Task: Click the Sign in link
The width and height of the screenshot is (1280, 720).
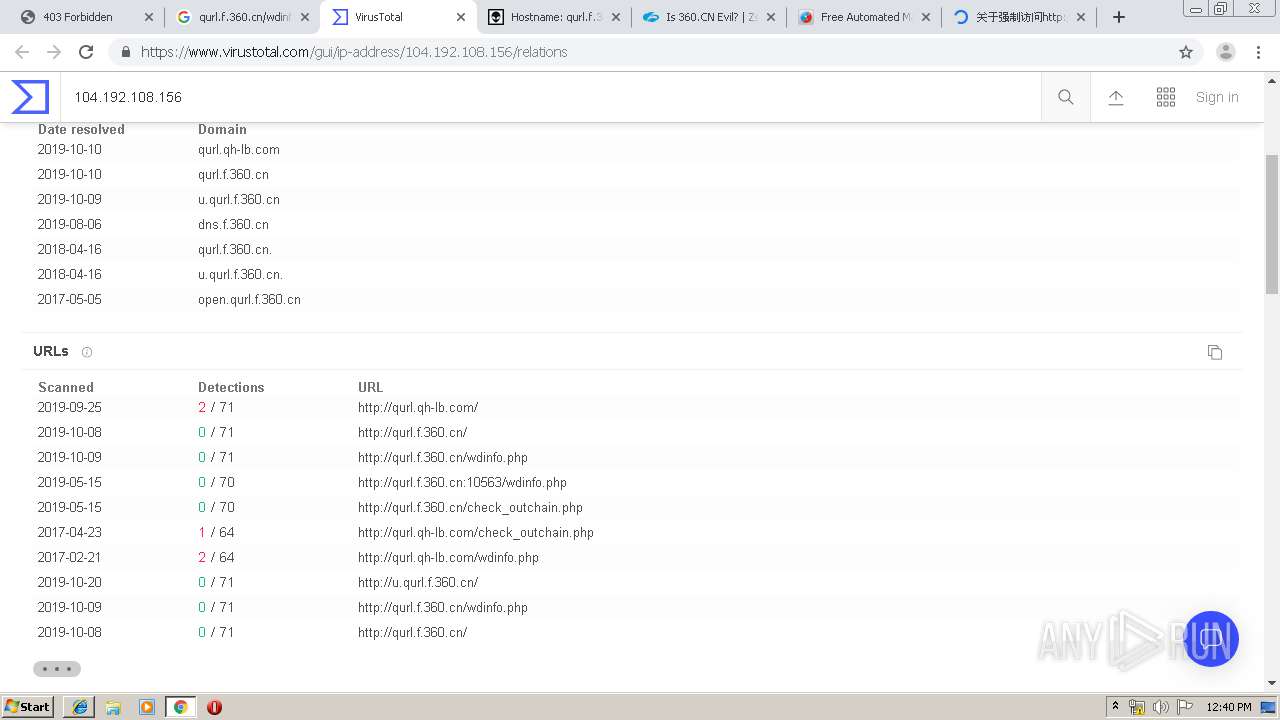Action: click(x=1217, y=97)
